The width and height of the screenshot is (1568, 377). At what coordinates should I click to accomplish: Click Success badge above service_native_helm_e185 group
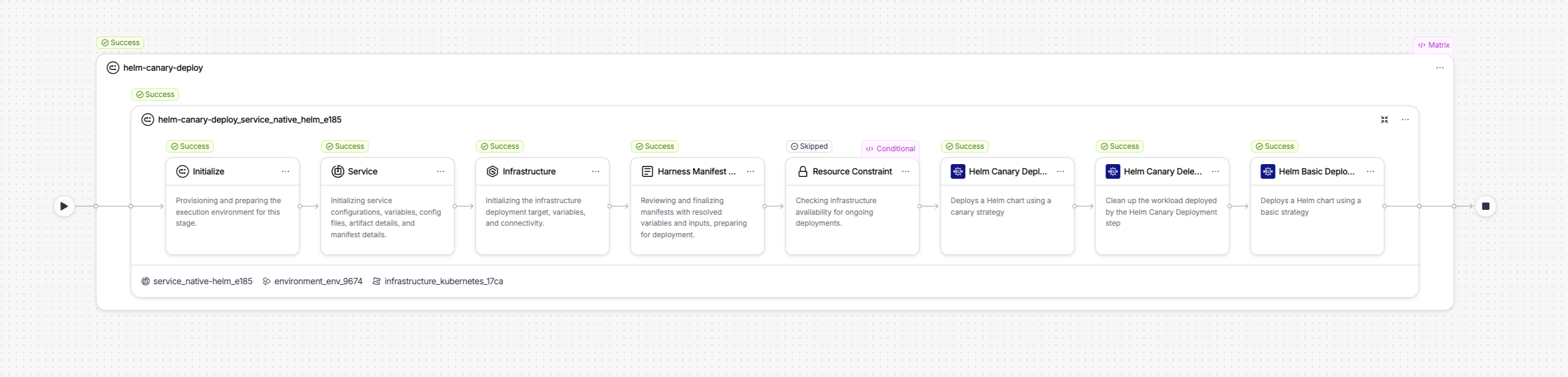tap(155, 95)
